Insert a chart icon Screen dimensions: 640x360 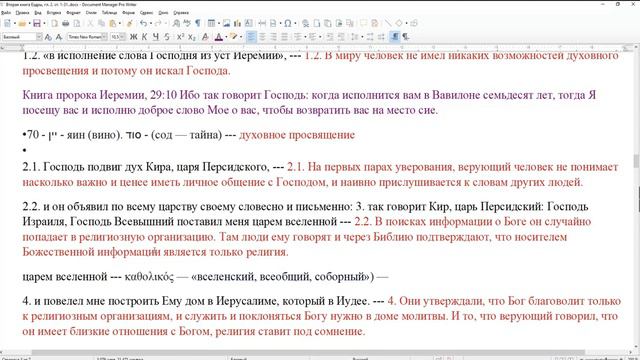(238, 23)
